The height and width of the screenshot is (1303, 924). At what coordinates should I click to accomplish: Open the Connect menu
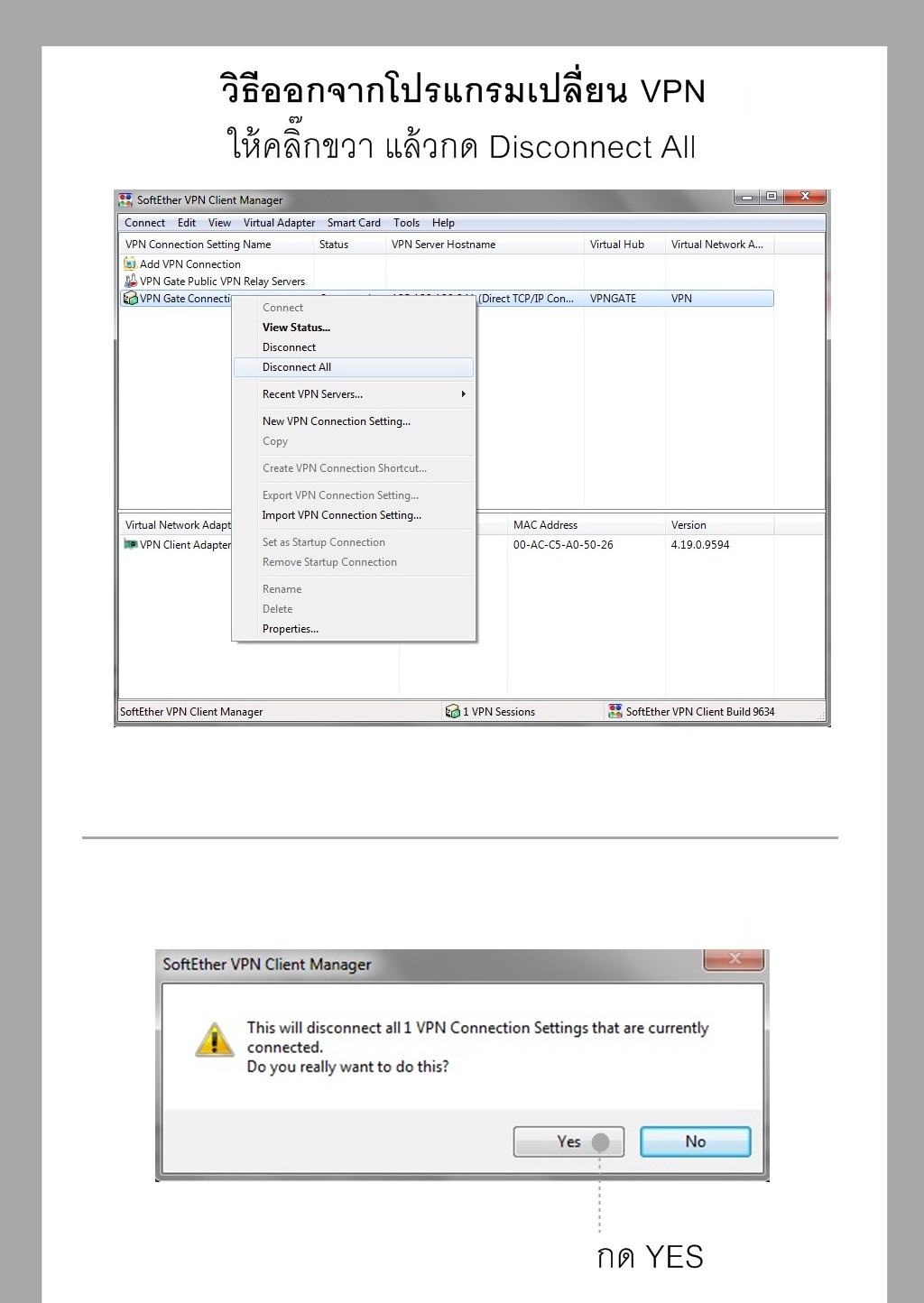click(x=144, y=223)
